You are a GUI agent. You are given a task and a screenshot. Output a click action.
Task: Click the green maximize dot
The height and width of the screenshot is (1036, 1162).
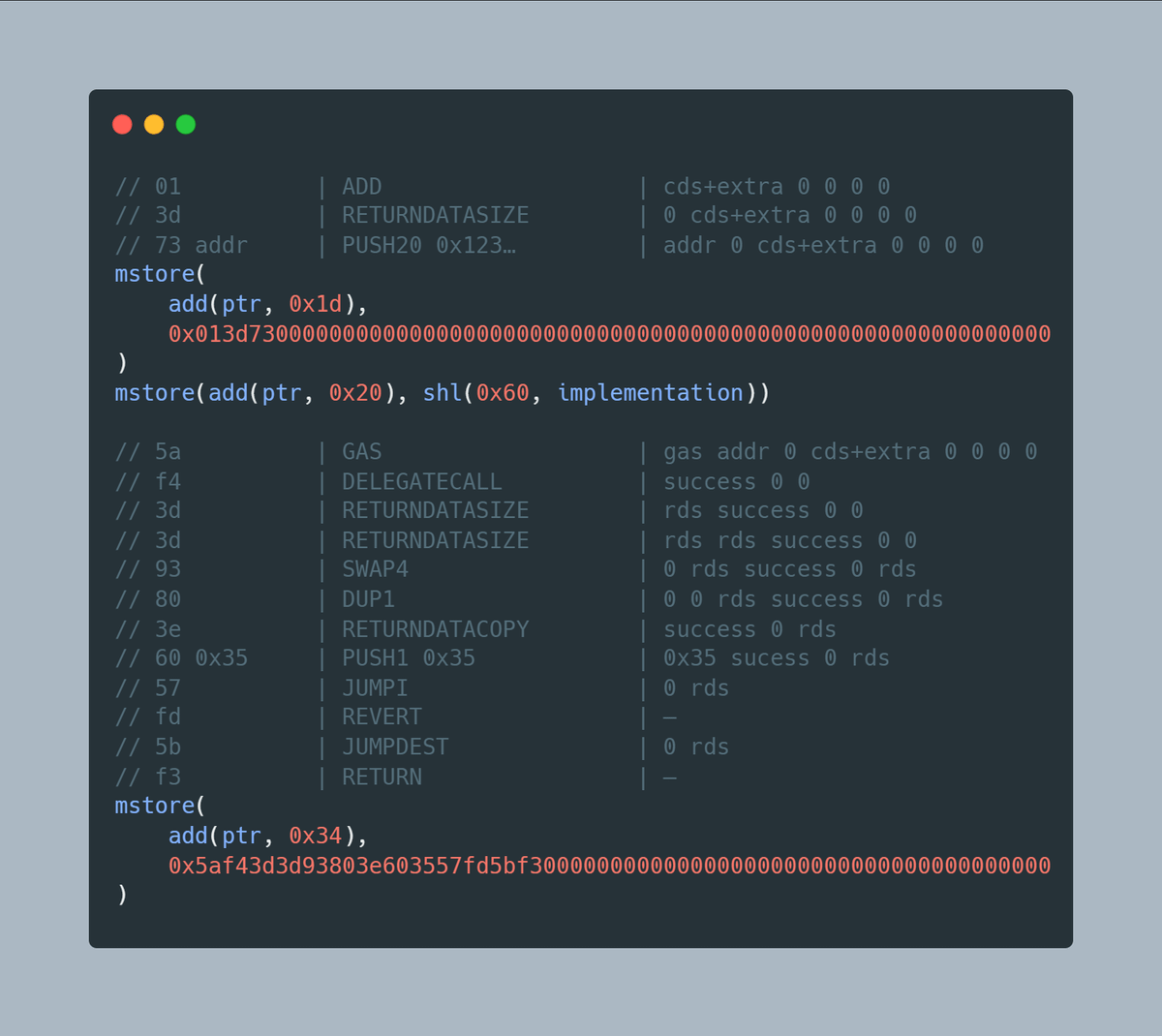click(x=186, y=124)
